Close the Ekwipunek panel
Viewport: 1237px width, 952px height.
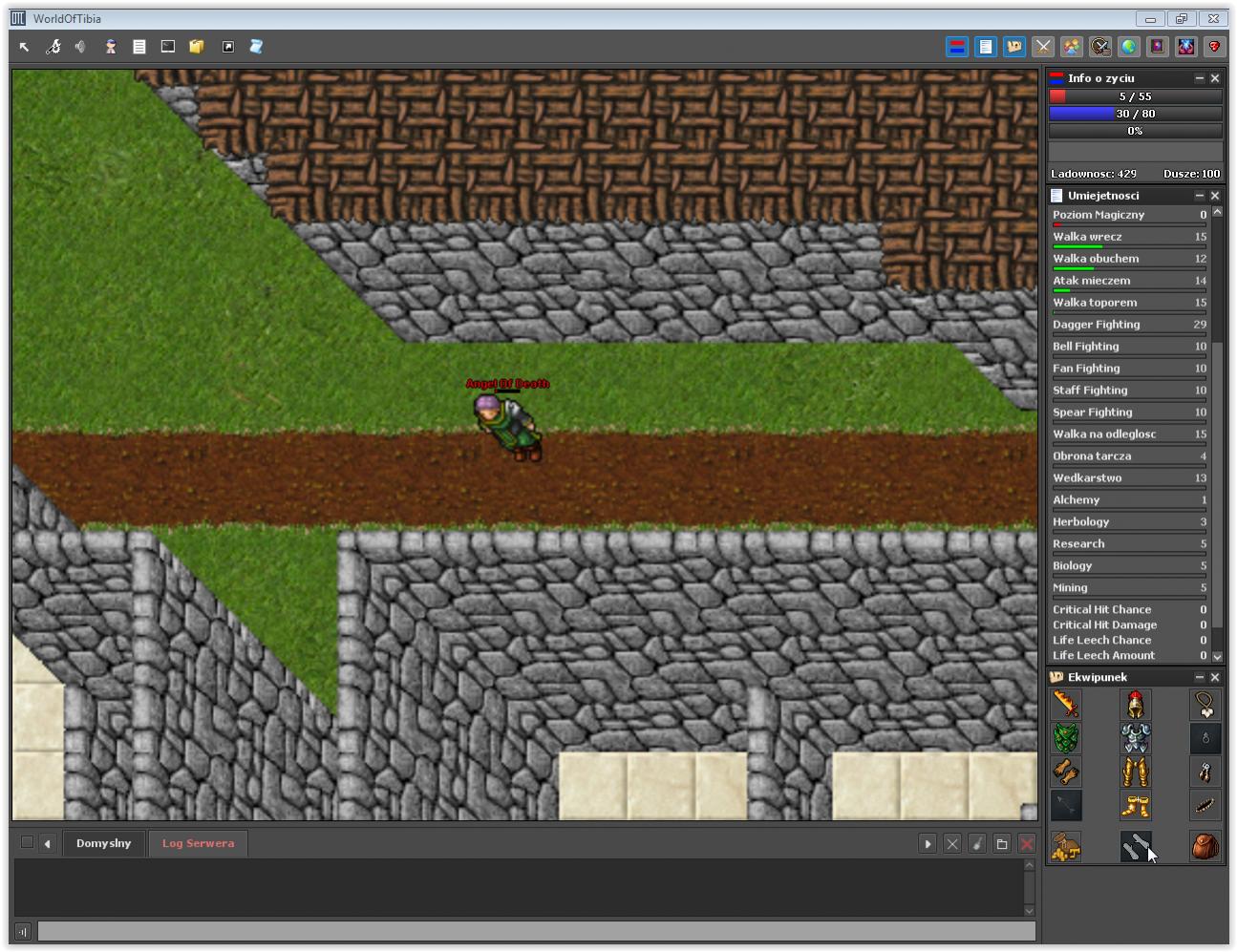pyautogui.click(x=1215, y=677)
